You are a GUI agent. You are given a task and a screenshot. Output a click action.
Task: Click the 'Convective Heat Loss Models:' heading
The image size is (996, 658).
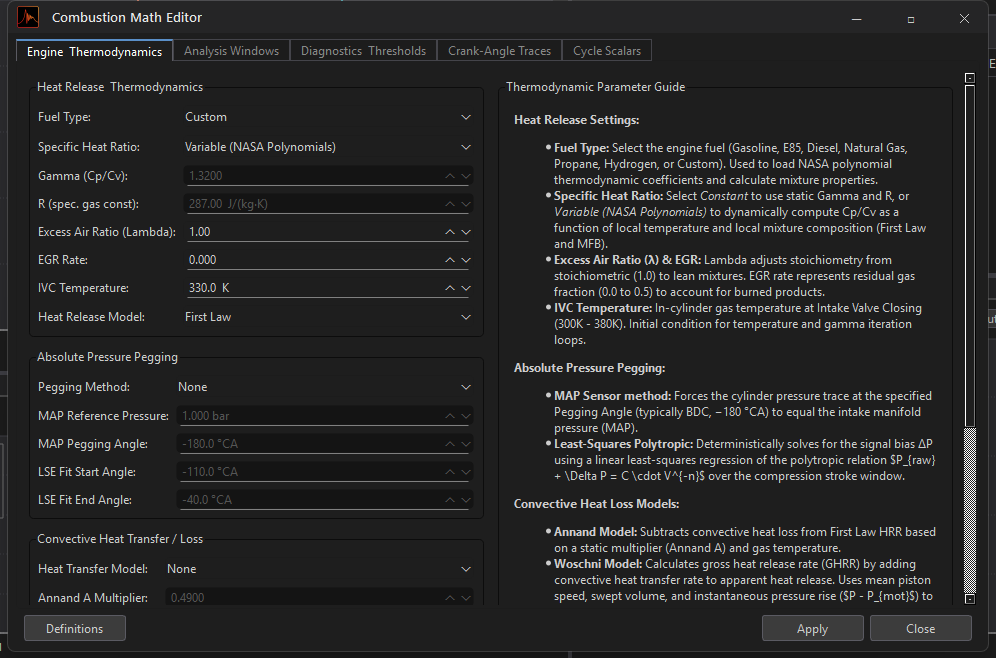coord(596,504)
